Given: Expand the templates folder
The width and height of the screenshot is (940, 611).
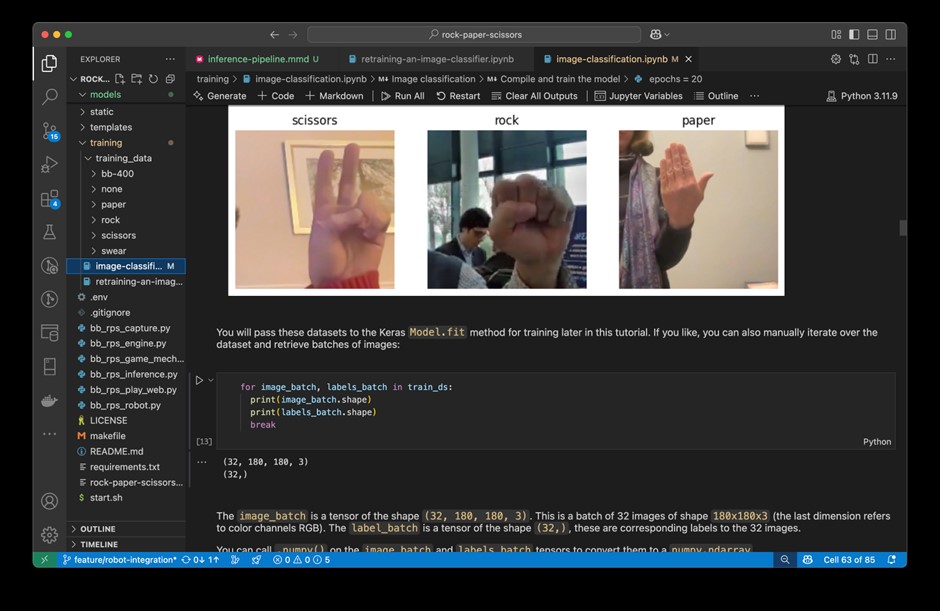Looking at the screenshot, I should [x=126, y=127].
